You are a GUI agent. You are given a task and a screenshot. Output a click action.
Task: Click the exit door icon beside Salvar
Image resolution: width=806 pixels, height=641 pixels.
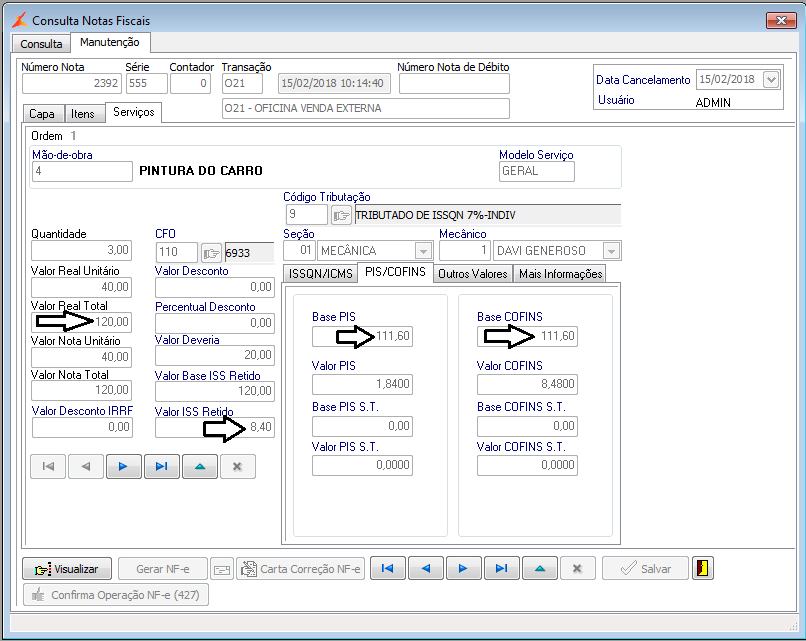click(704, 568)
